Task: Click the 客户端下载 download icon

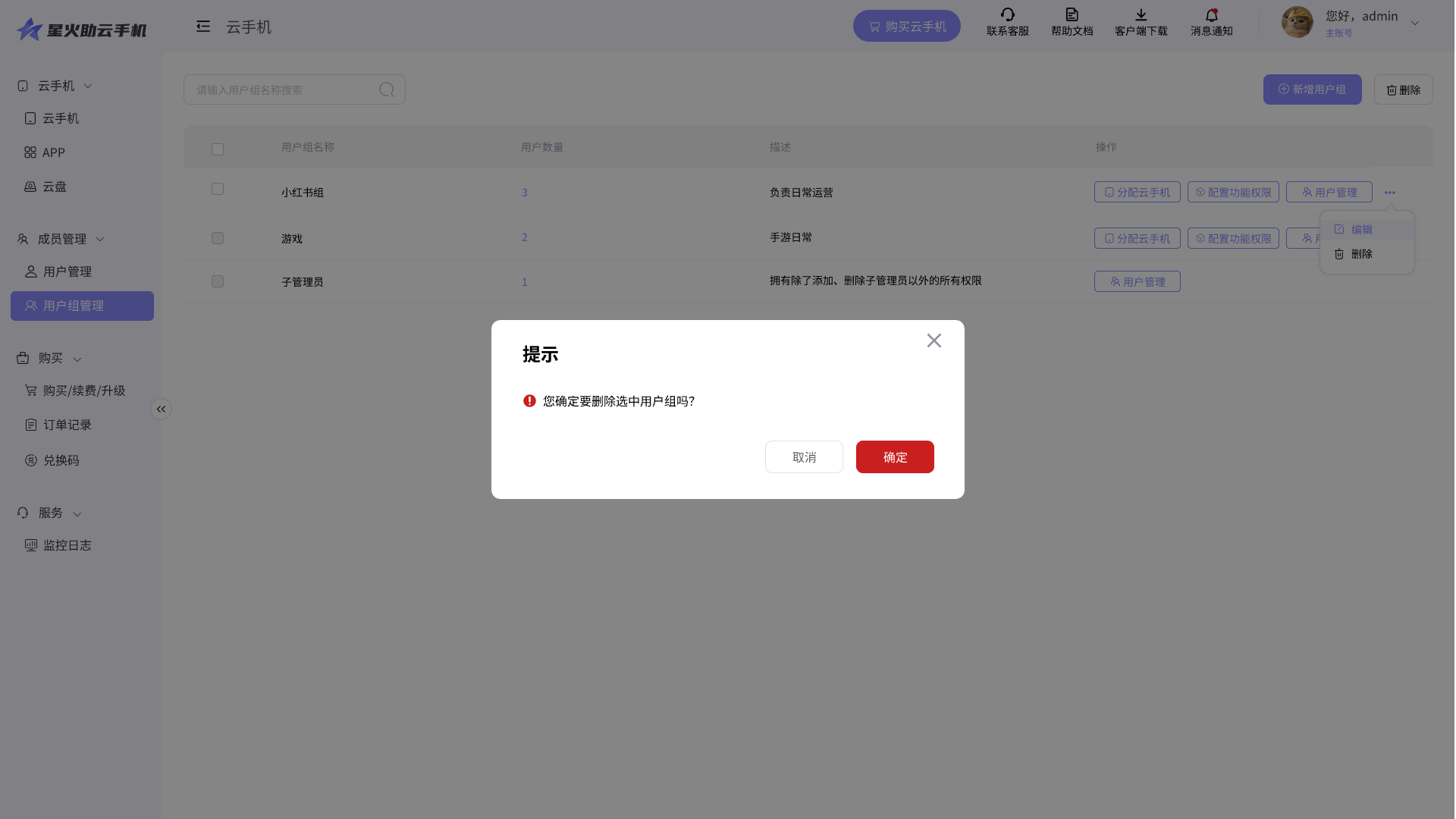Action: (1141, 15)
